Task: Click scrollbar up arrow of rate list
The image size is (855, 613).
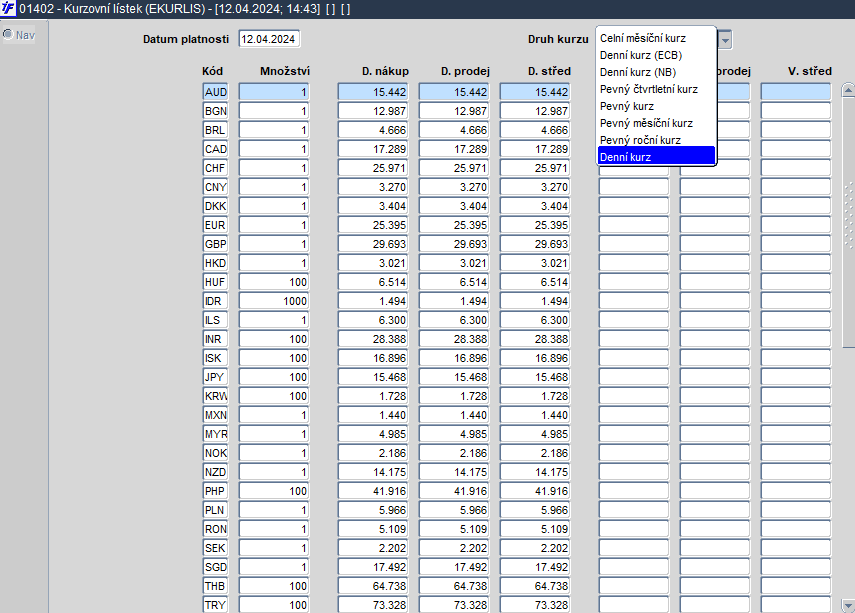Action: point(848,91)
